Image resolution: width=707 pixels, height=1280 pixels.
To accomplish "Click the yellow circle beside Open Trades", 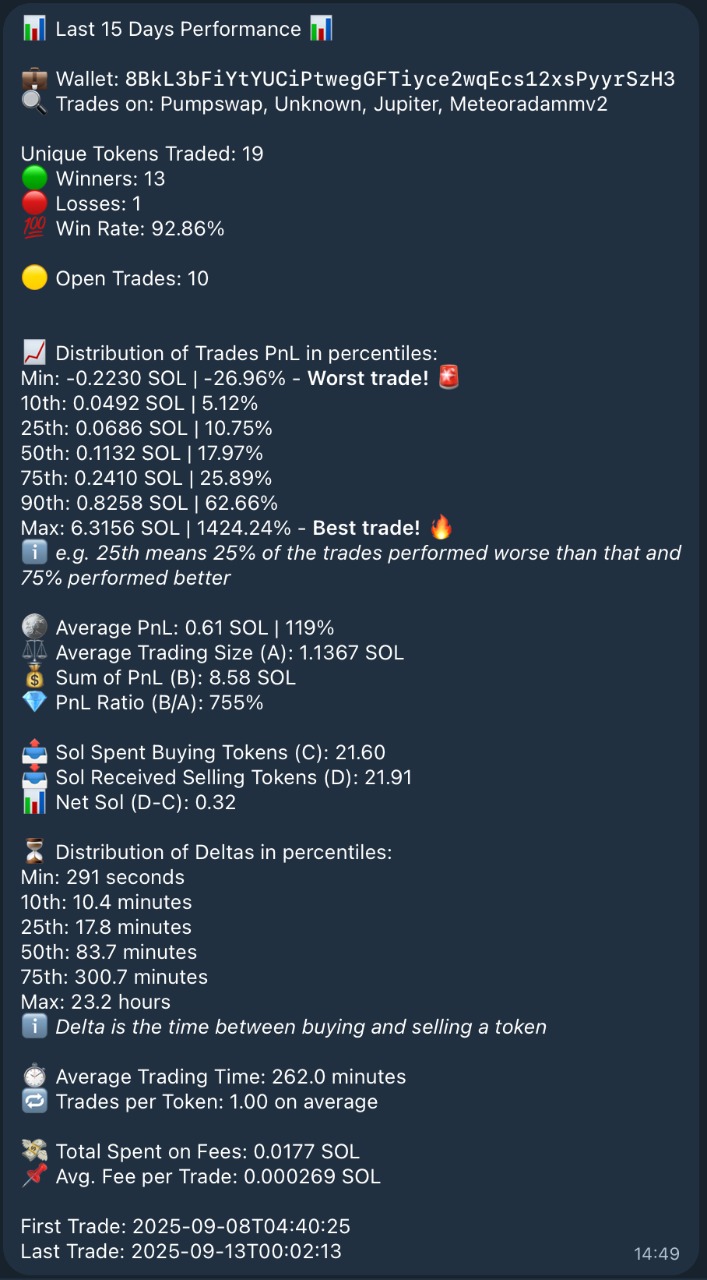I will (x=34, y=278).
